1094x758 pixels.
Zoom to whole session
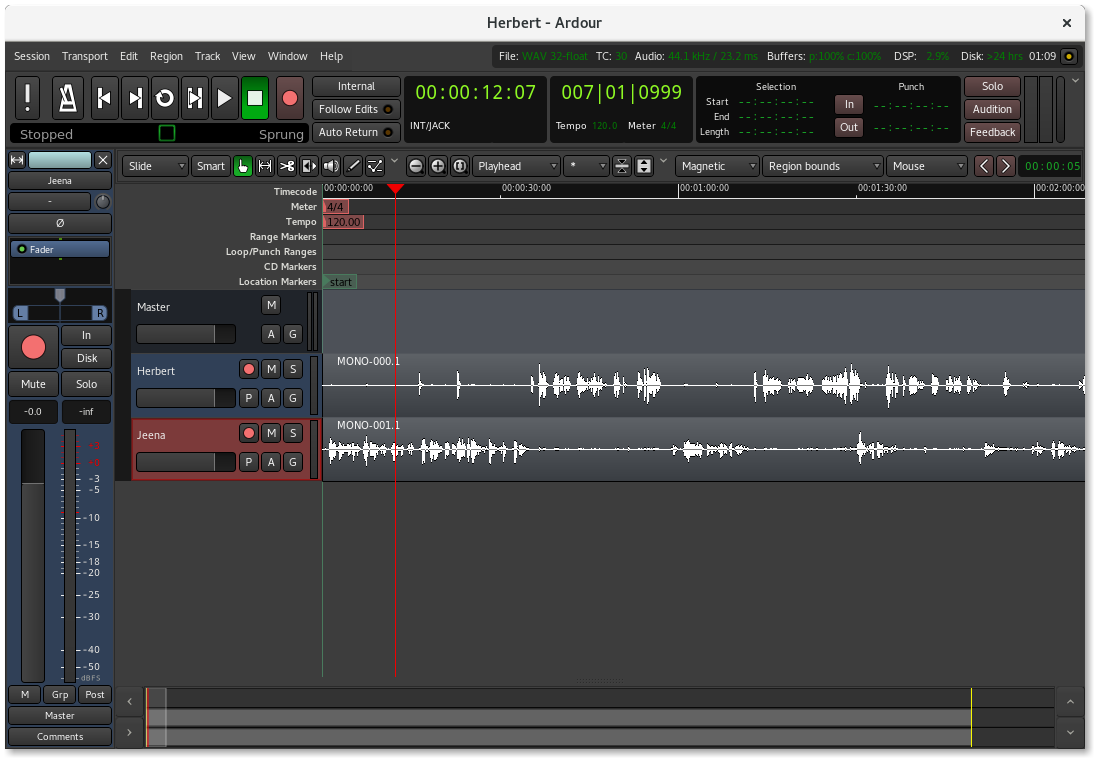coord(460,166)
